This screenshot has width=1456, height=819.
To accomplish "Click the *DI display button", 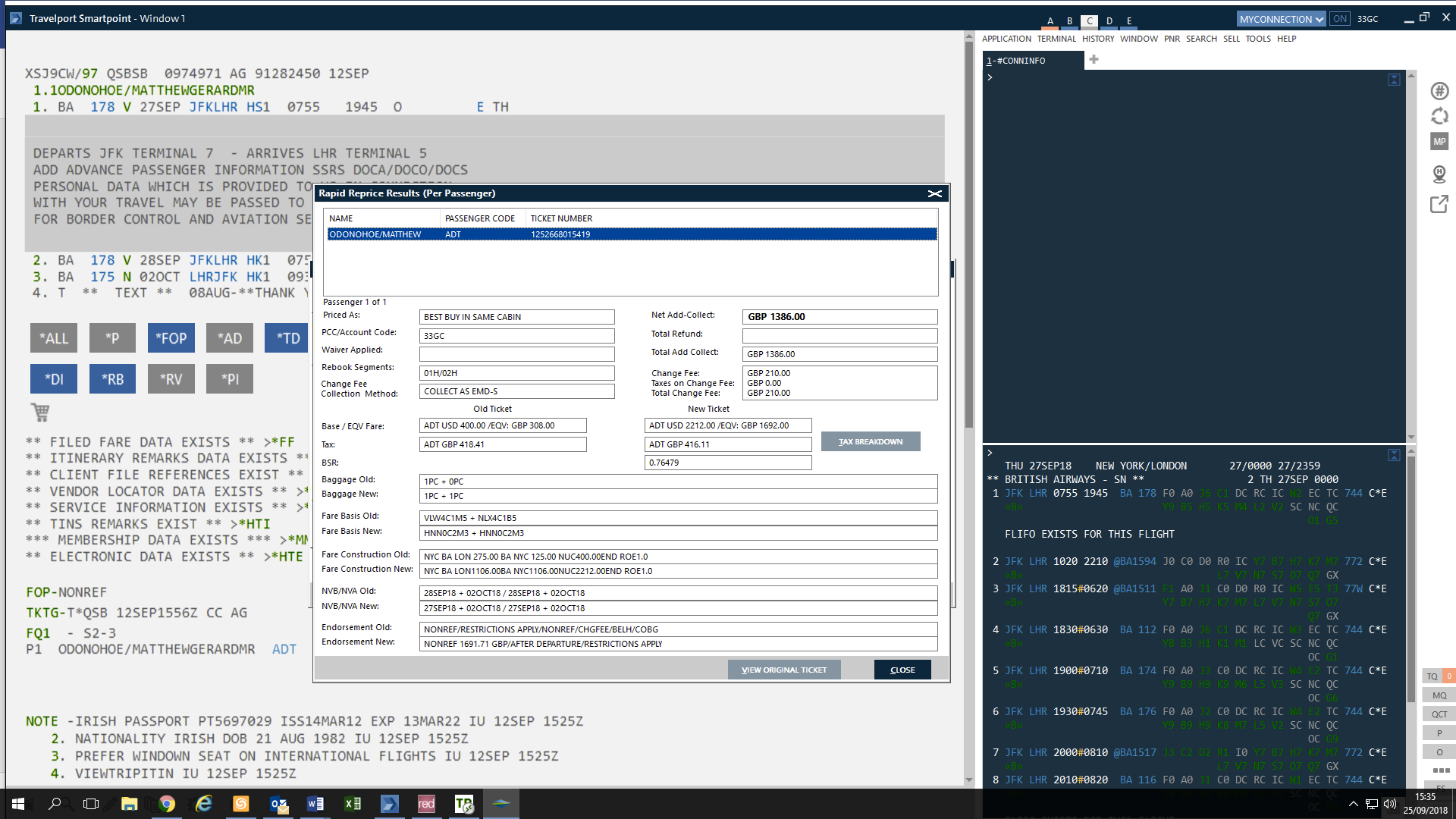I will pos(54,379).
